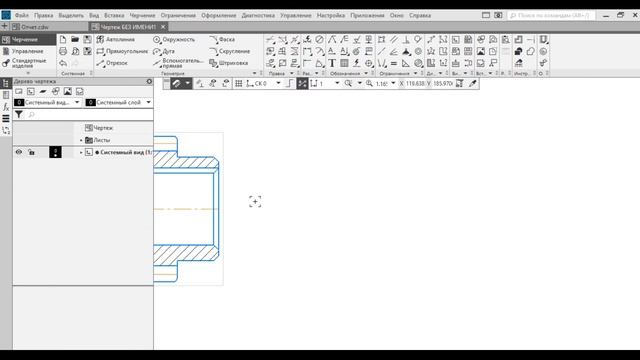
Task: Select the Штриховка hatch tool
Action: [x=229, y=63]
